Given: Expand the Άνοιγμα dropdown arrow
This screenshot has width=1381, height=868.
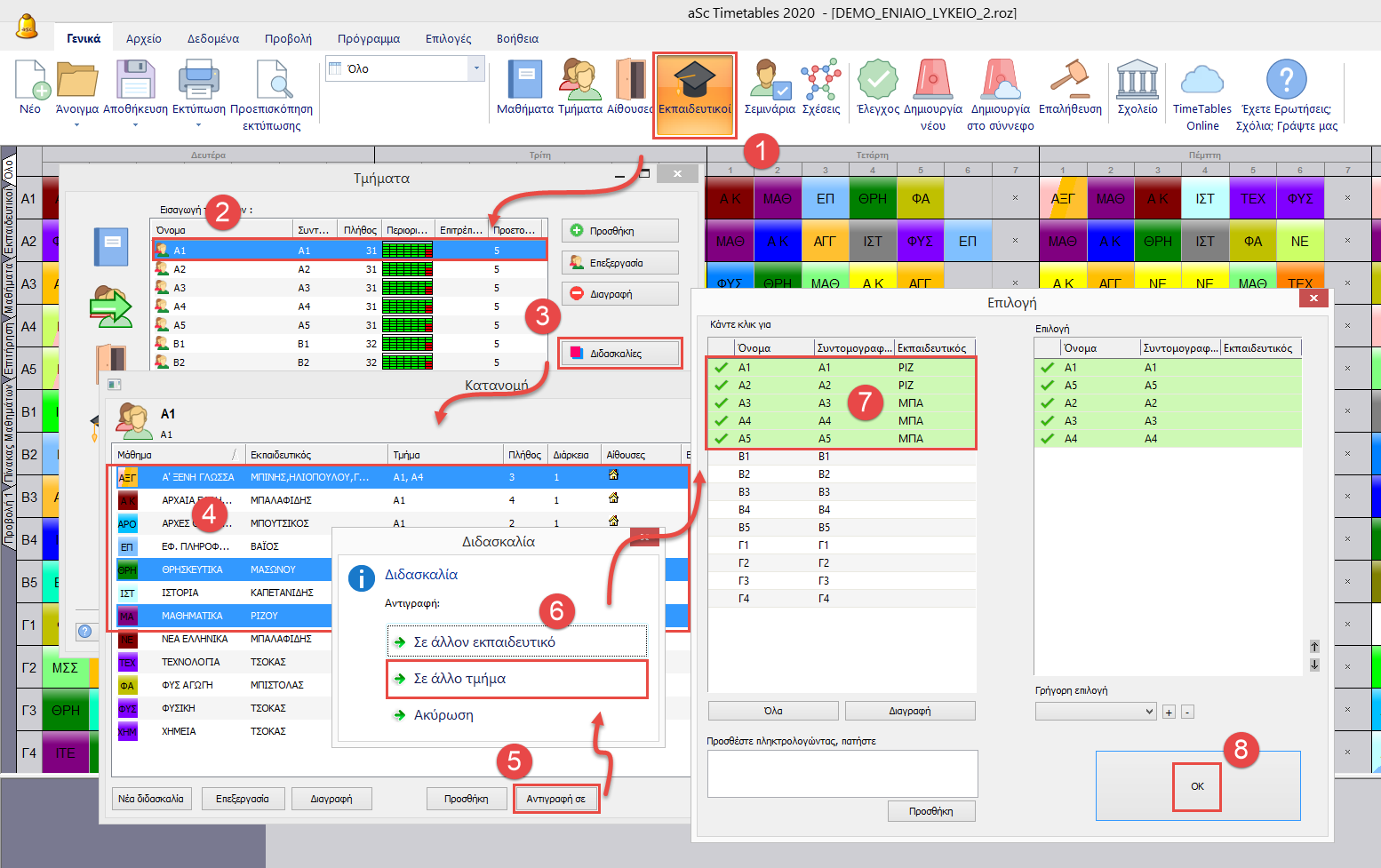Looking at the screenshot, I should [76, 125].
